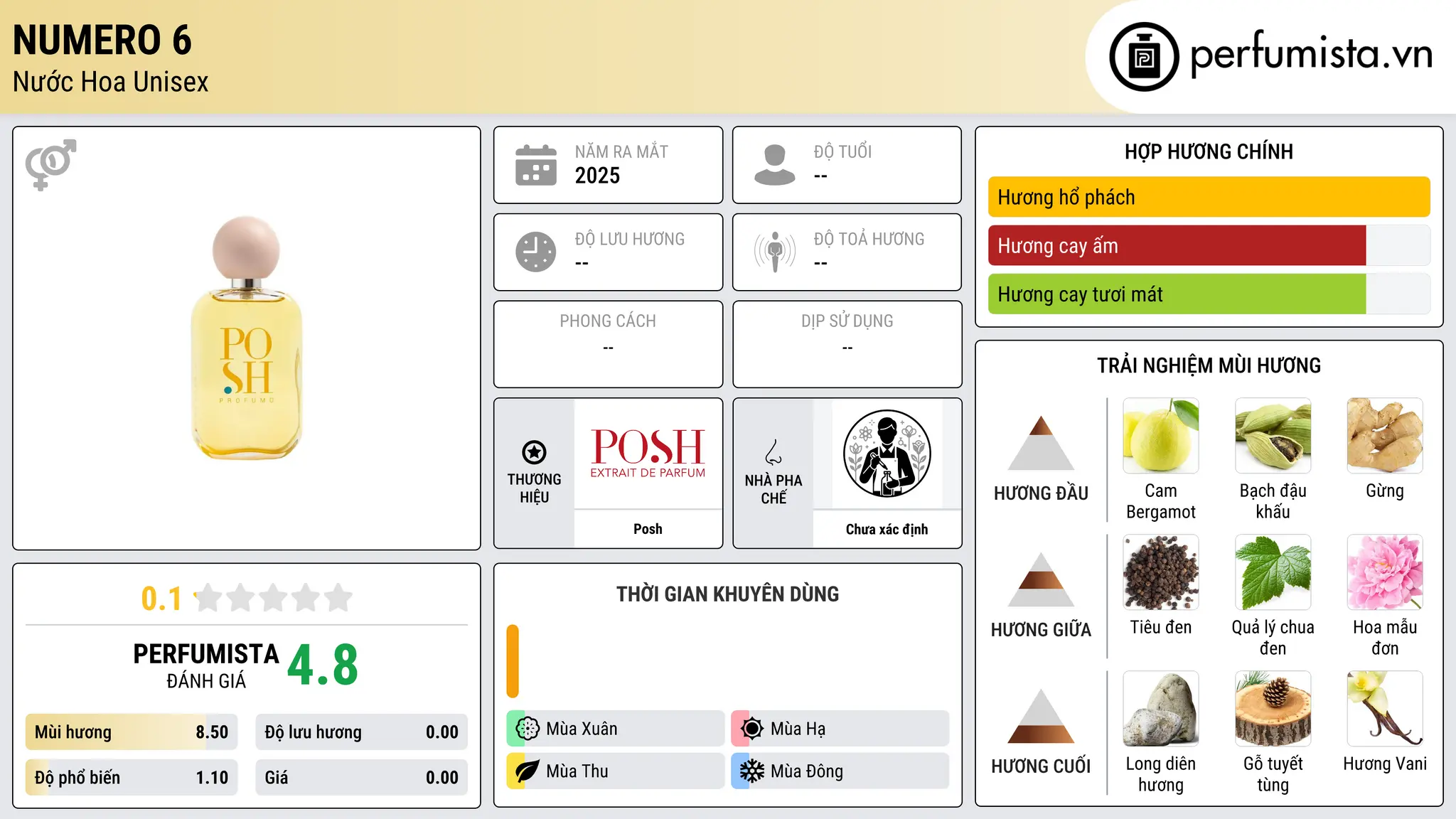Click the NUMERO 6 title
Screen dimensions: 1456x819
tap(102, 40)
